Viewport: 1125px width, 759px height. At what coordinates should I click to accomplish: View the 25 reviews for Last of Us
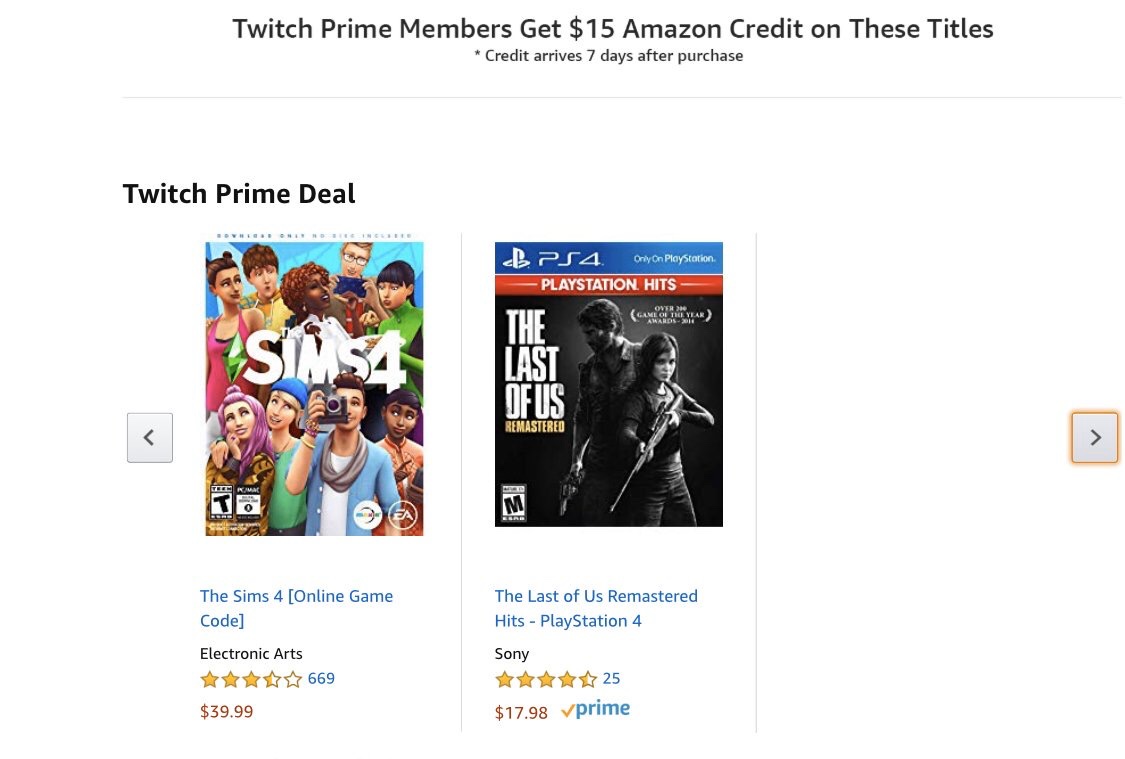click(611, 679)
